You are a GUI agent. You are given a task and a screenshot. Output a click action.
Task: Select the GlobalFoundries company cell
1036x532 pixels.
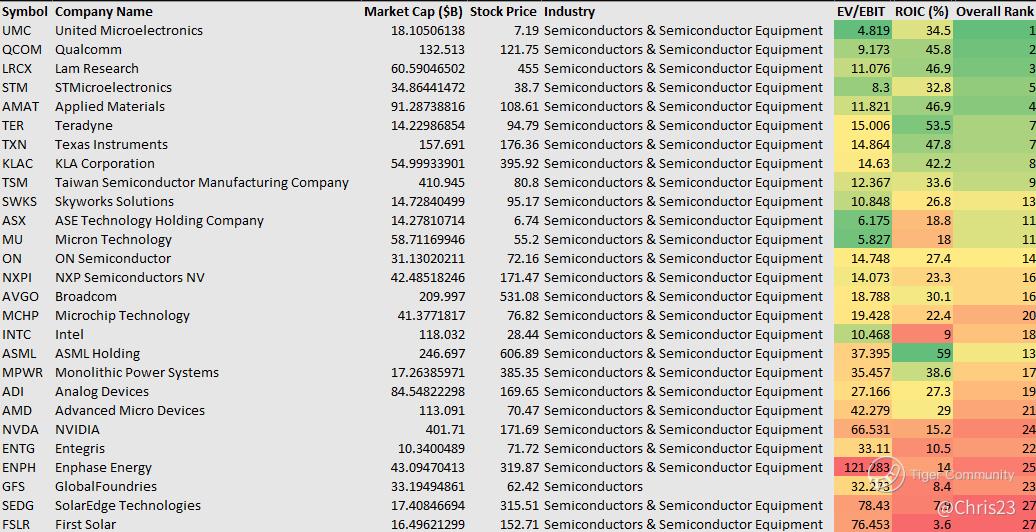[106, 487]
